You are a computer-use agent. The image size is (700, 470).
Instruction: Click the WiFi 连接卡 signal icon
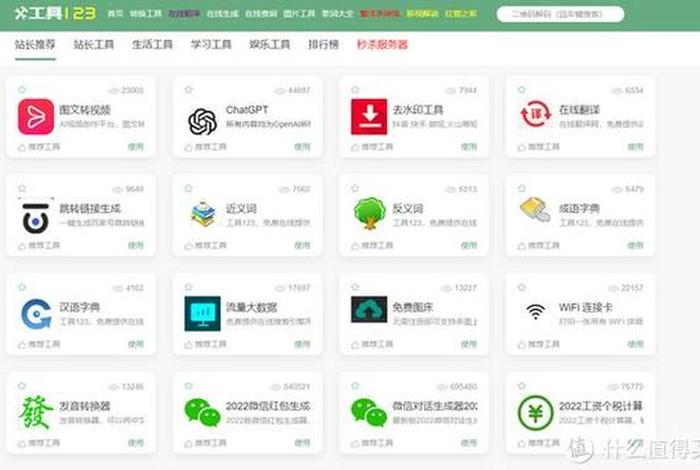(x=535, y=311)
